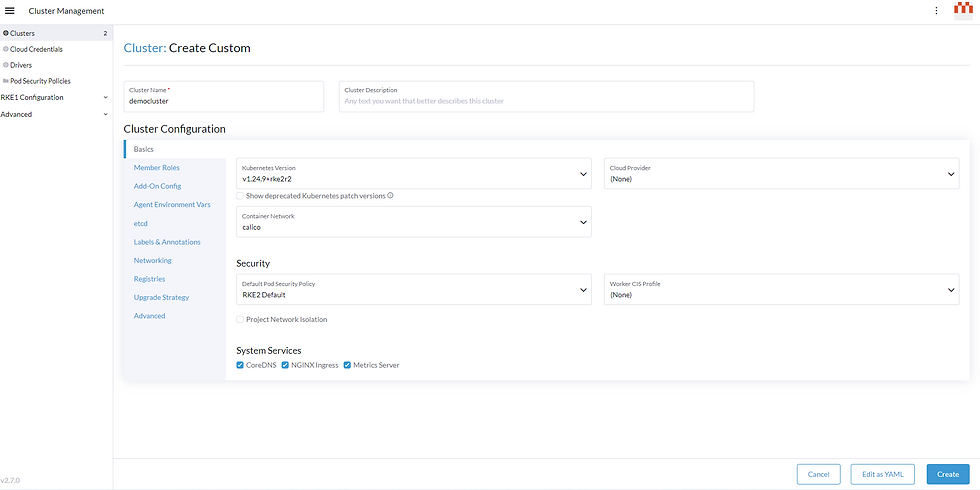This screenshot has width=980, height=490.
Task: Enable Show deprecated Kubernetes patch versions
Action: (240, 196)
